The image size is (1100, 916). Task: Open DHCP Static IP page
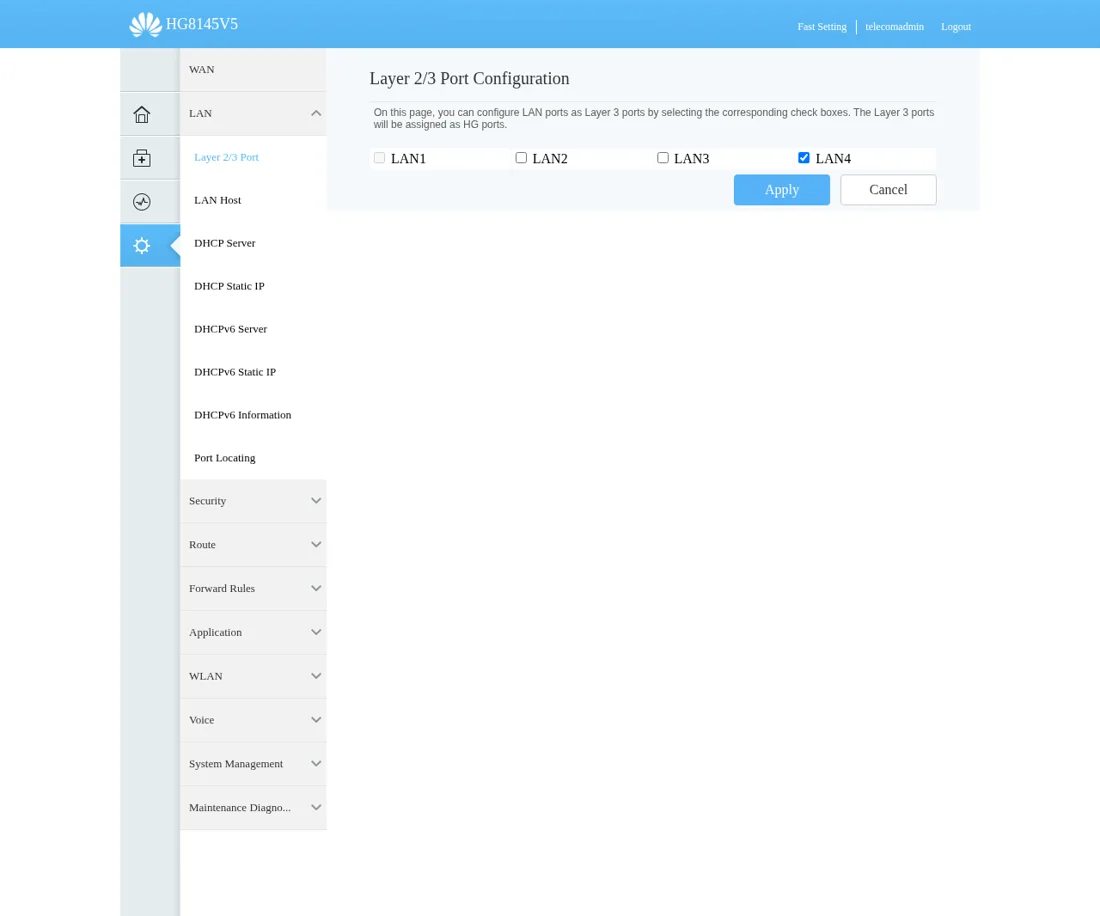point(229,286)
